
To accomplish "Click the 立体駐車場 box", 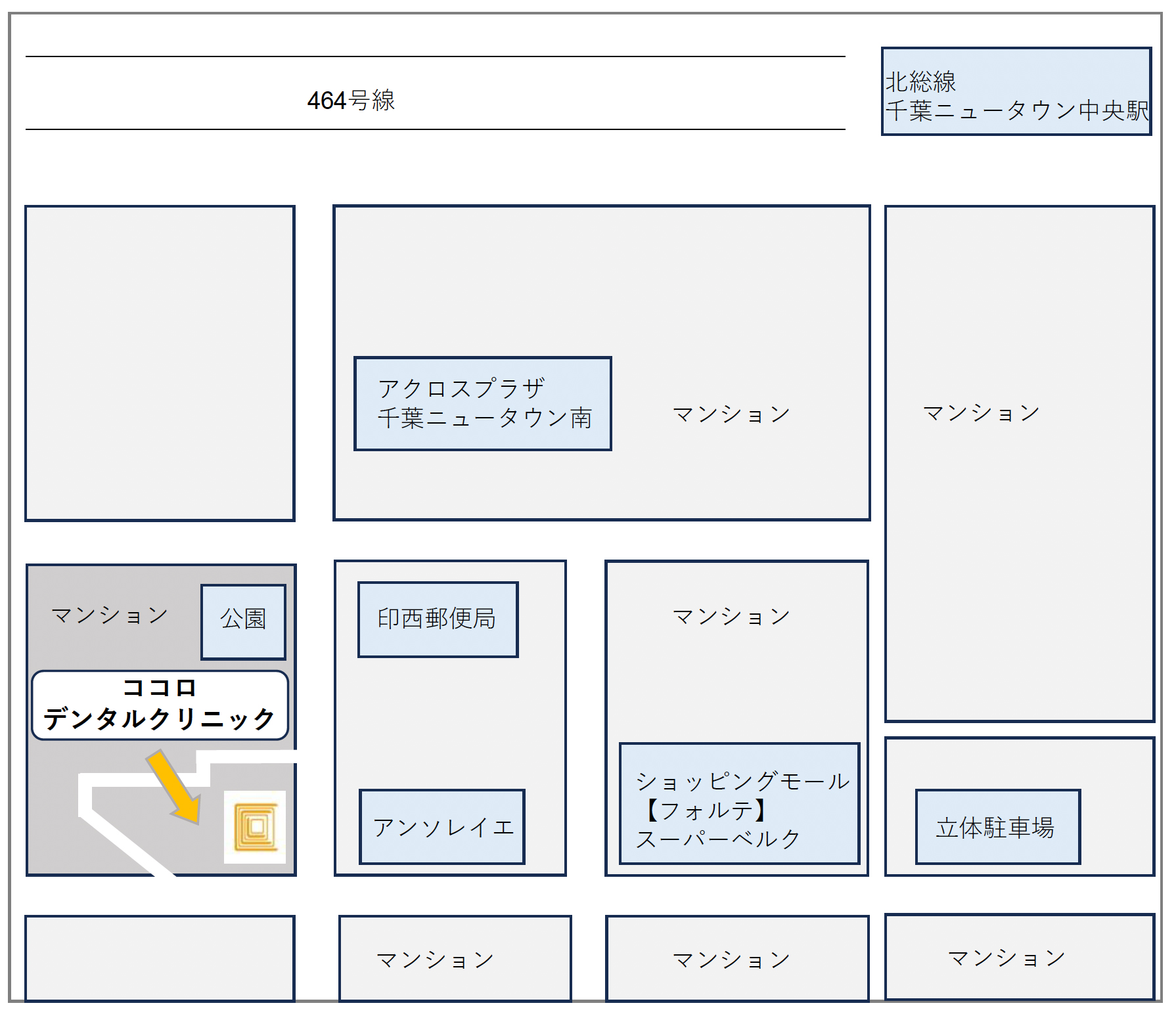I will 998,827.
